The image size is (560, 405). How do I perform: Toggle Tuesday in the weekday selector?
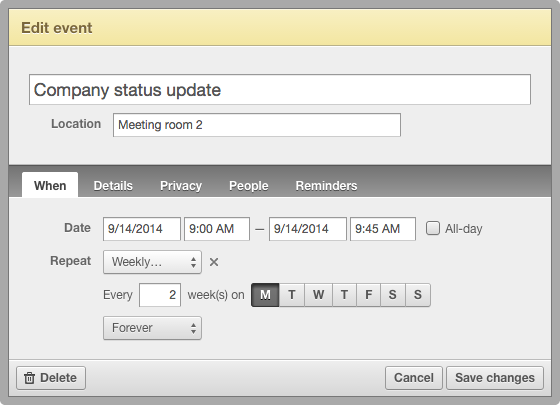[x=292, y=295]
